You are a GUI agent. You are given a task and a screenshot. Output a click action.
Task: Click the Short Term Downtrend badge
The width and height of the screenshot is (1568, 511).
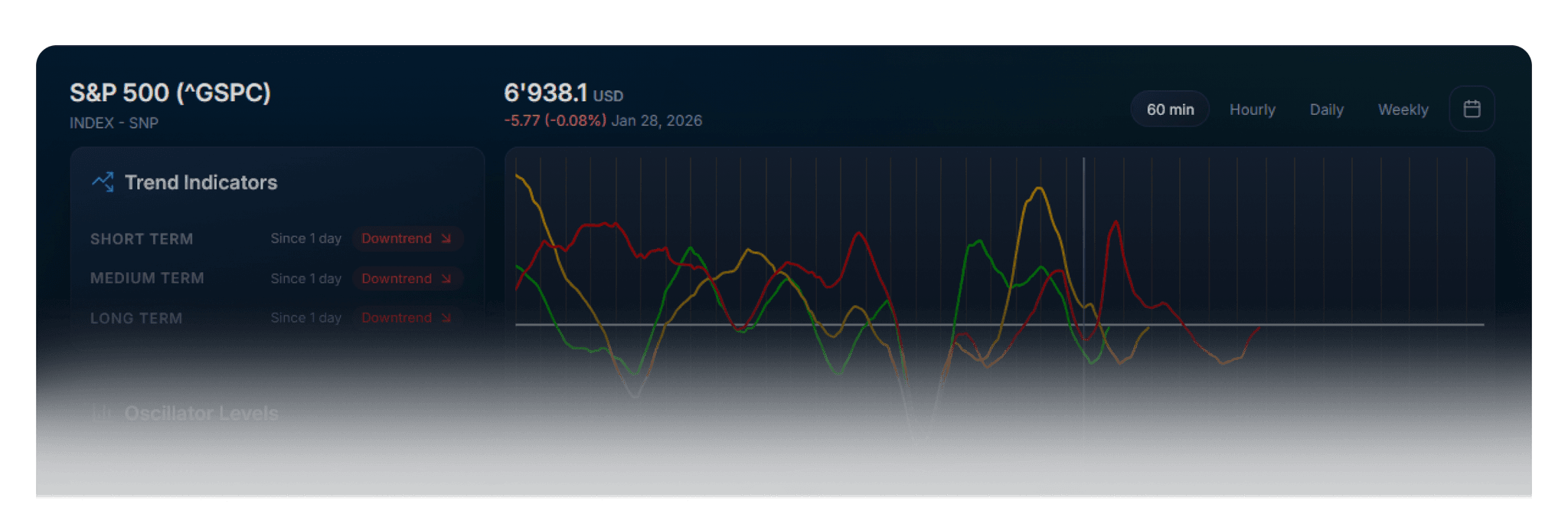tap(407, 238)
